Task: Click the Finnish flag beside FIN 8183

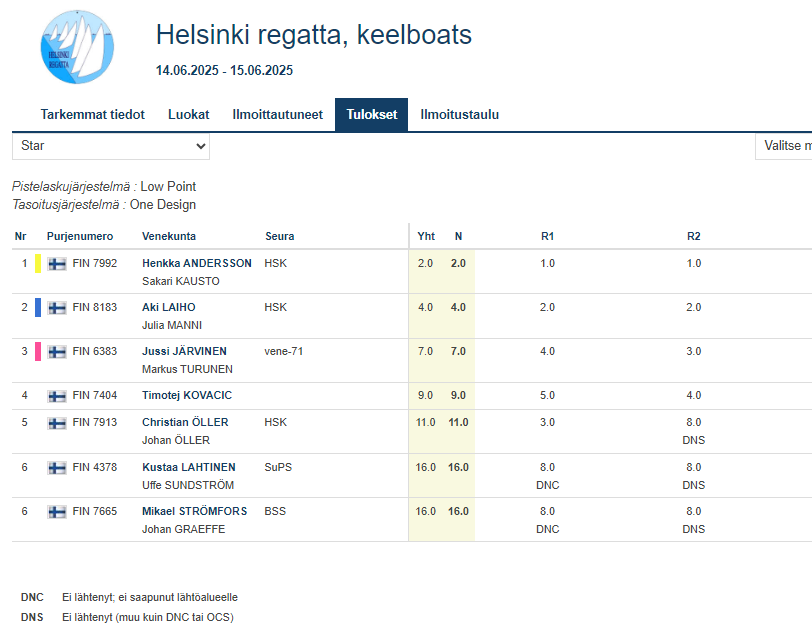Action: [57, 308]
